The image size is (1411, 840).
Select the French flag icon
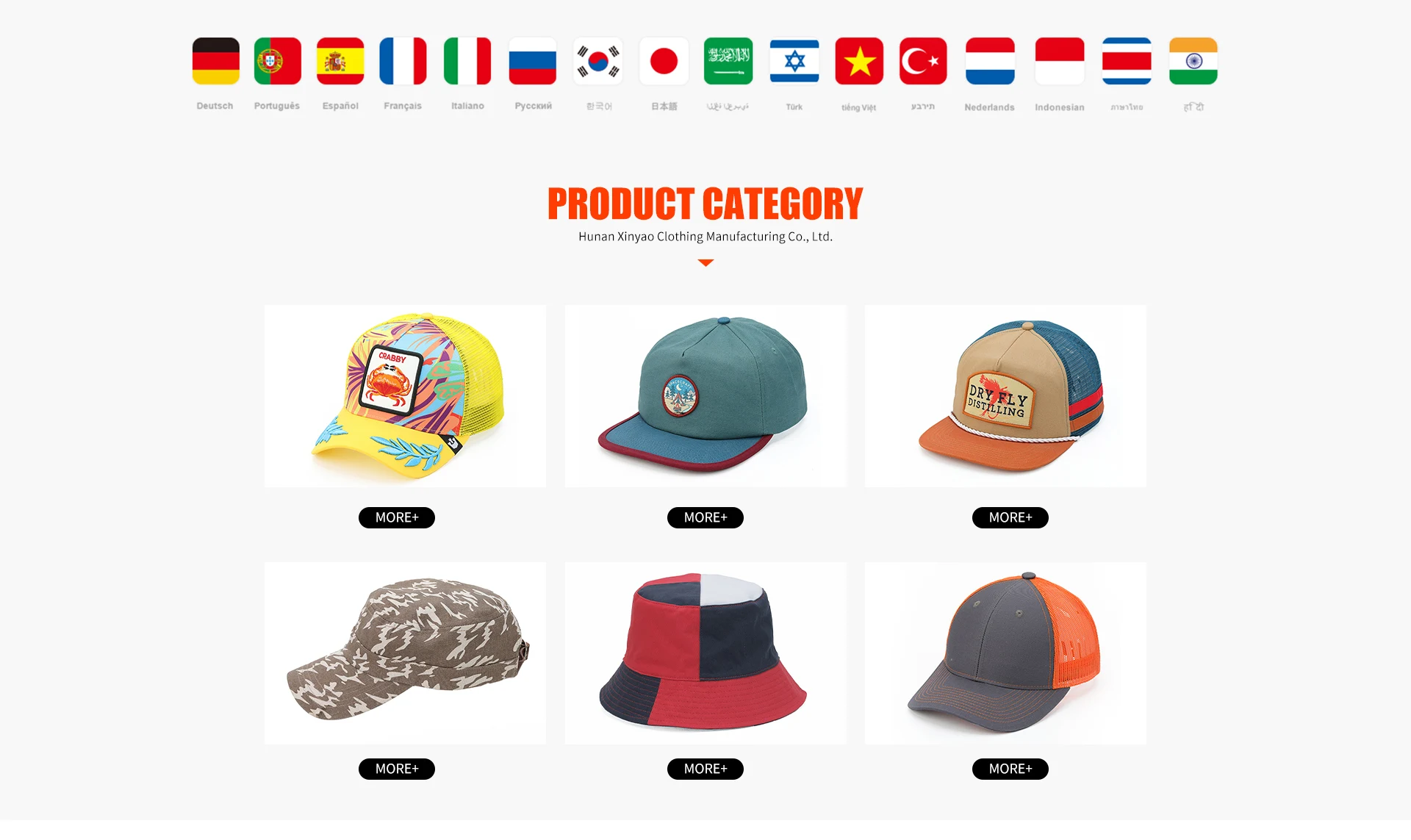(403, 61)
